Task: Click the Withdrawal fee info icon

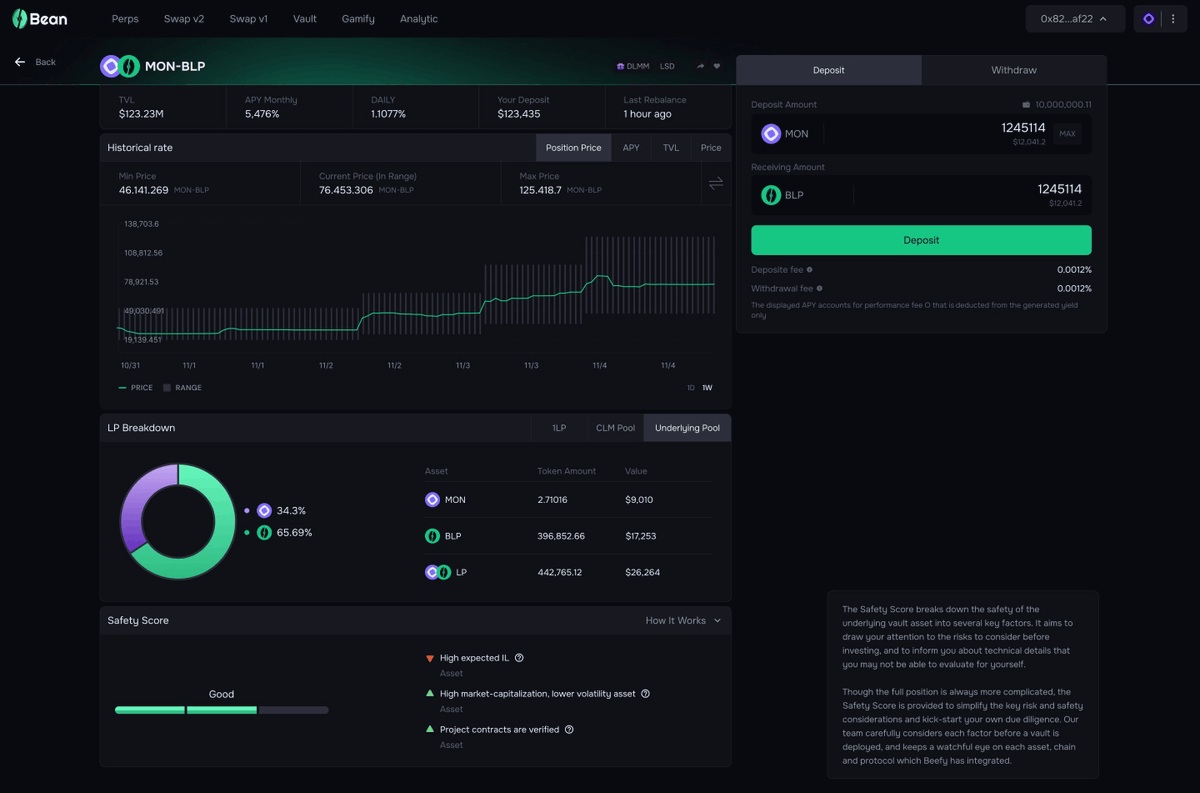Action: [819, 289]
